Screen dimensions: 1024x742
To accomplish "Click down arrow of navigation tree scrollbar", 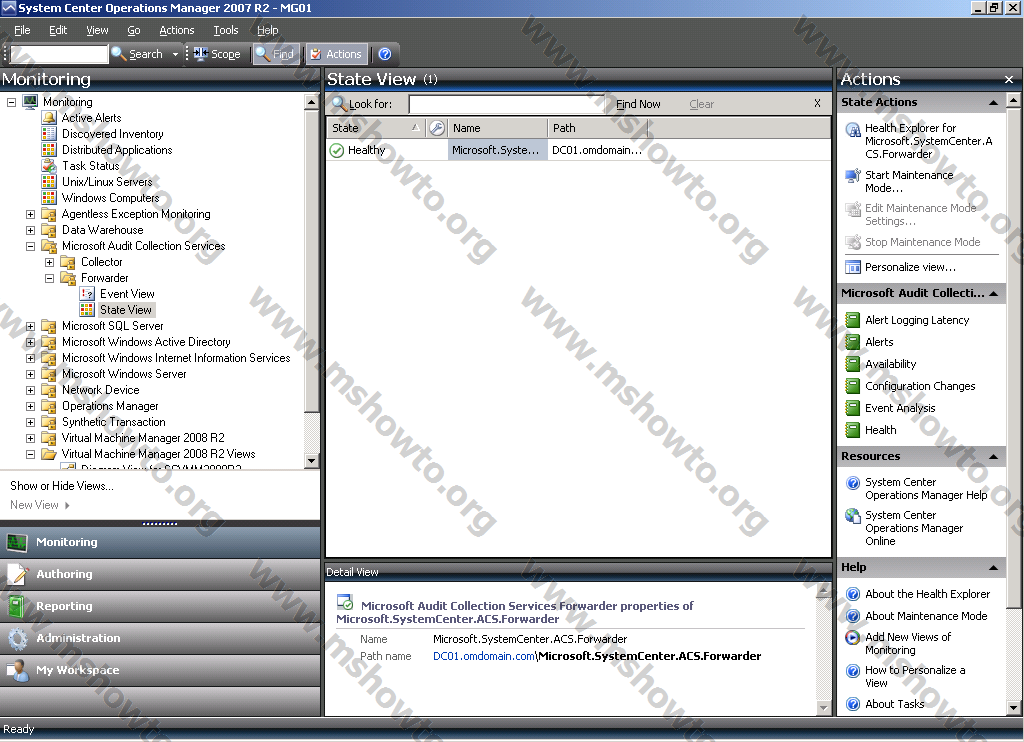I will tap(312, 461).
